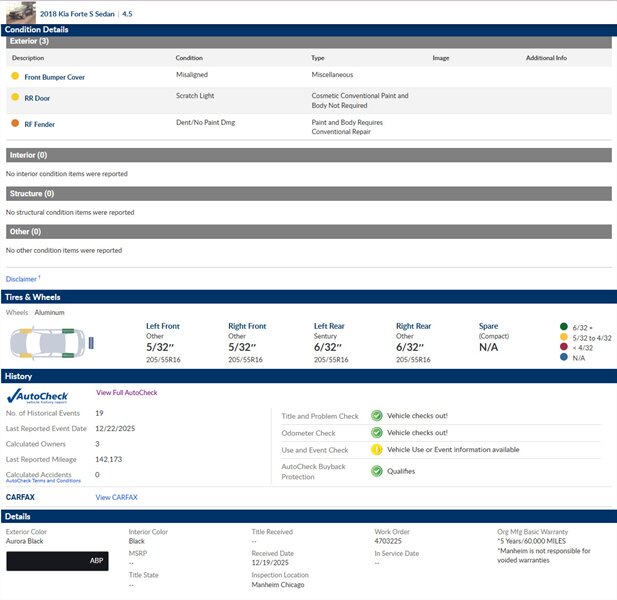The height and width of the screenshot is (600, 617).
Task: Expand the Interior (0) section header
Action: coord(308,155)
